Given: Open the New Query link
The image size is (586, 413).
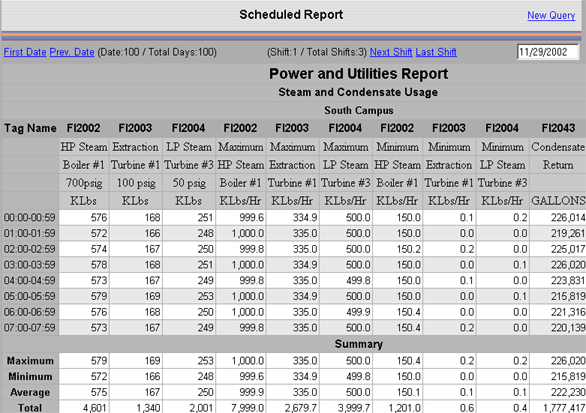Looking at the screenshot, I should coord(551,15).
